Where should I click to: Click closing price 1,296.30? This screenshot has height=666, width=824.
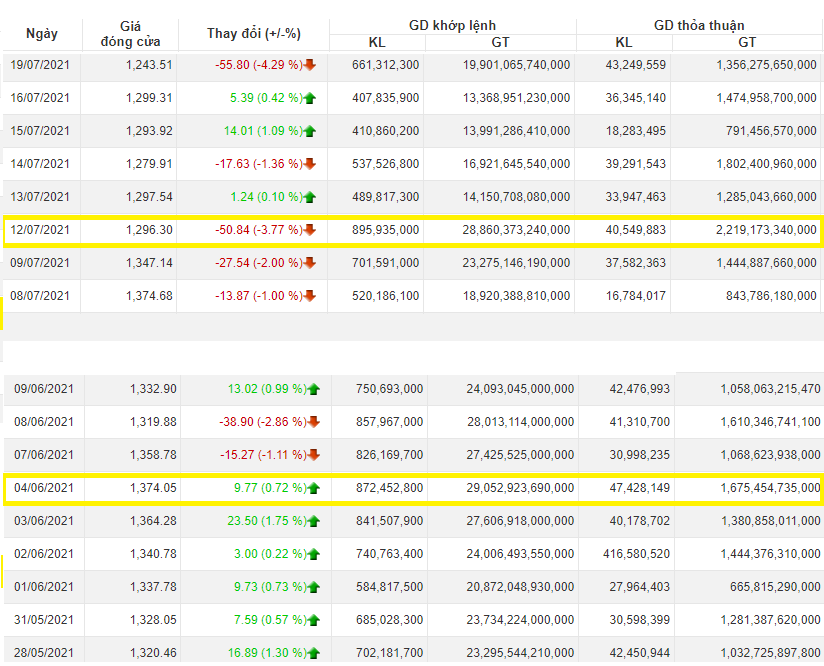149,230
